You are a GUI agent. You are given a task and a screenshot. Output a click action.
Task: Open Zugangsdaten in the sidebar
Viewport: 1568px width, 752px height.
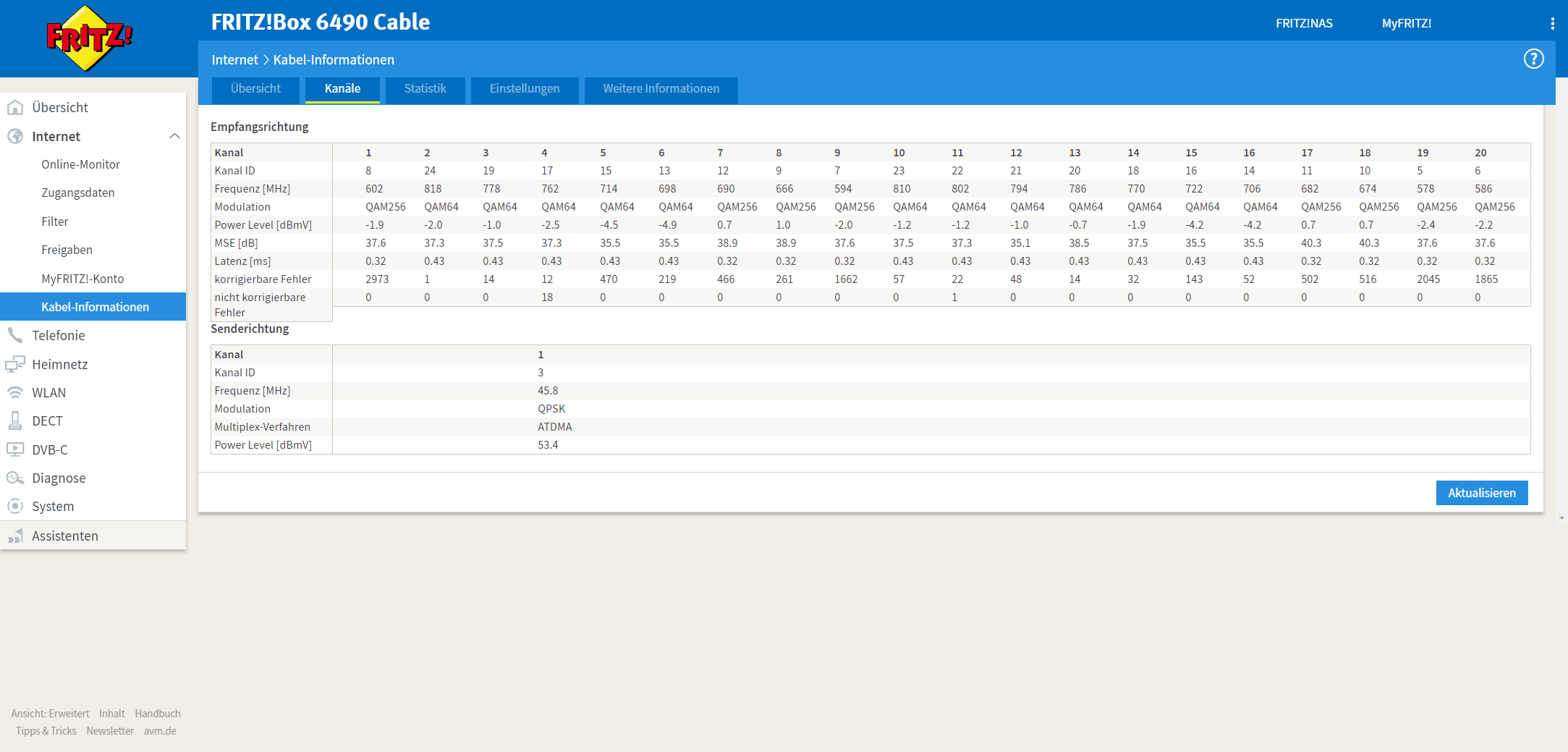pos(78,193)
